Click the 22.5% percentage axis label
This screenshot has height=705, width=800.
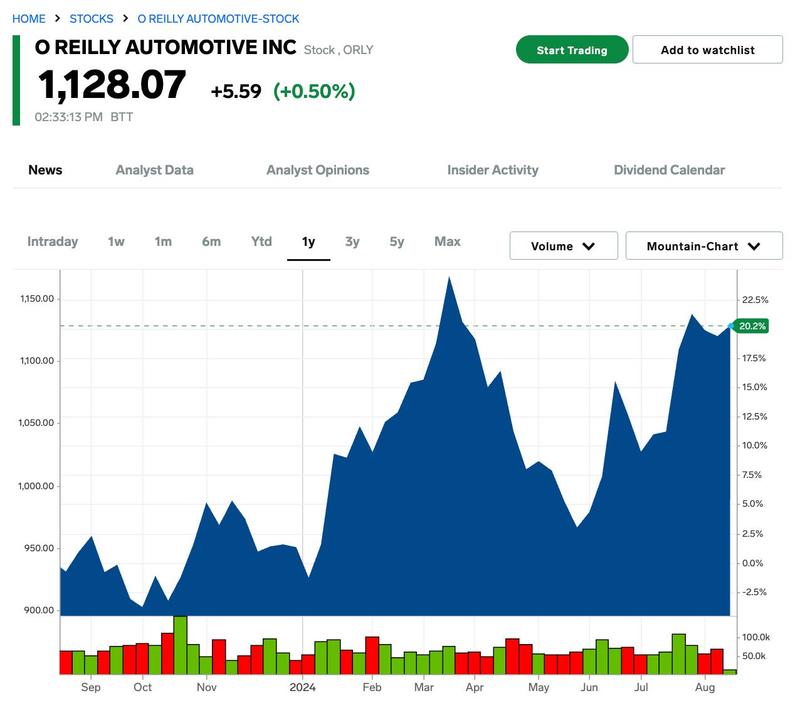pos(755,300)
